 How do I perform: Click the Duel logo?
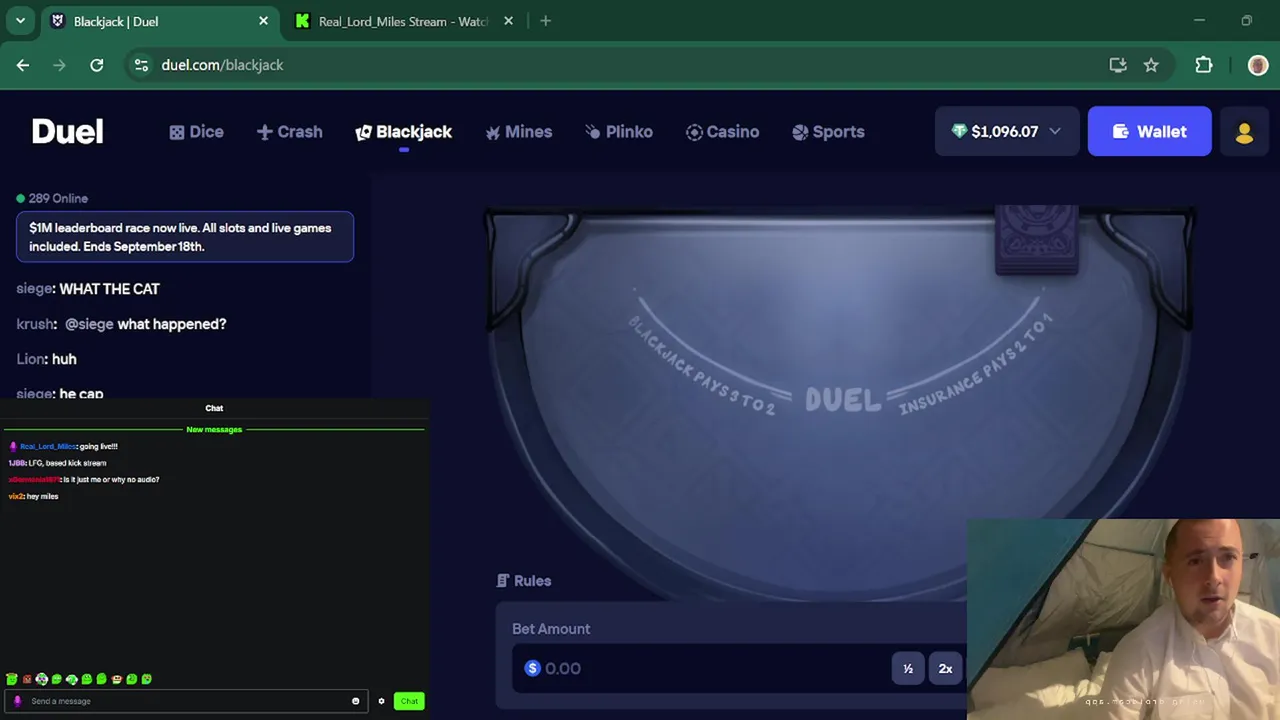(67, 132)
